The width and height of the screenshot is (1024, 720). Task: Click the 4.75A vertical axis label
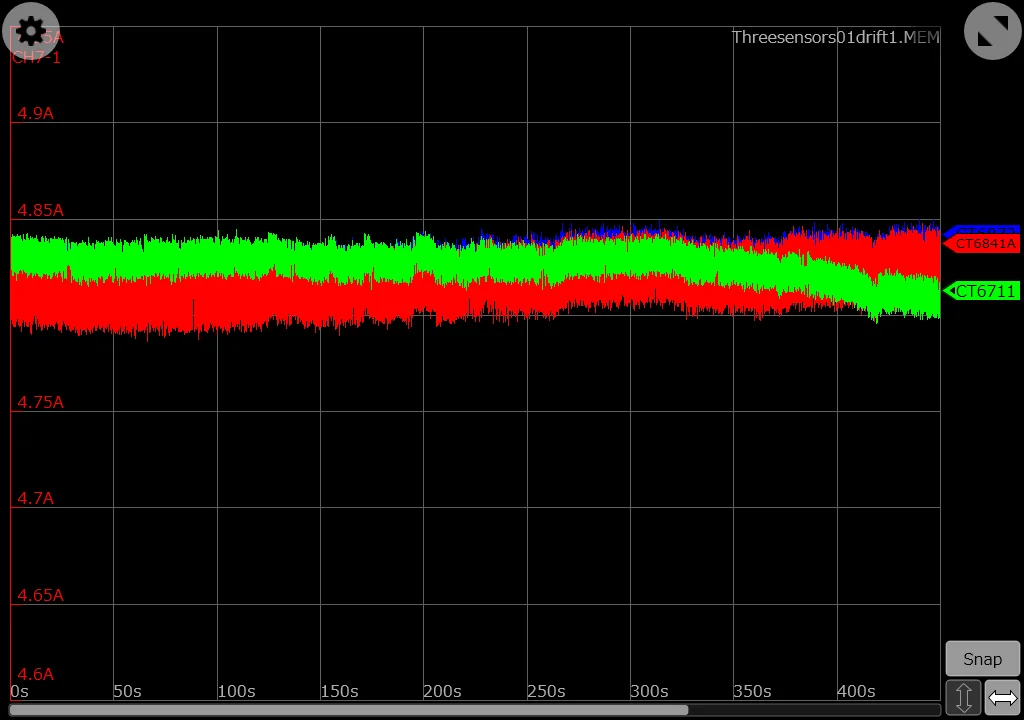click(39, 402)
